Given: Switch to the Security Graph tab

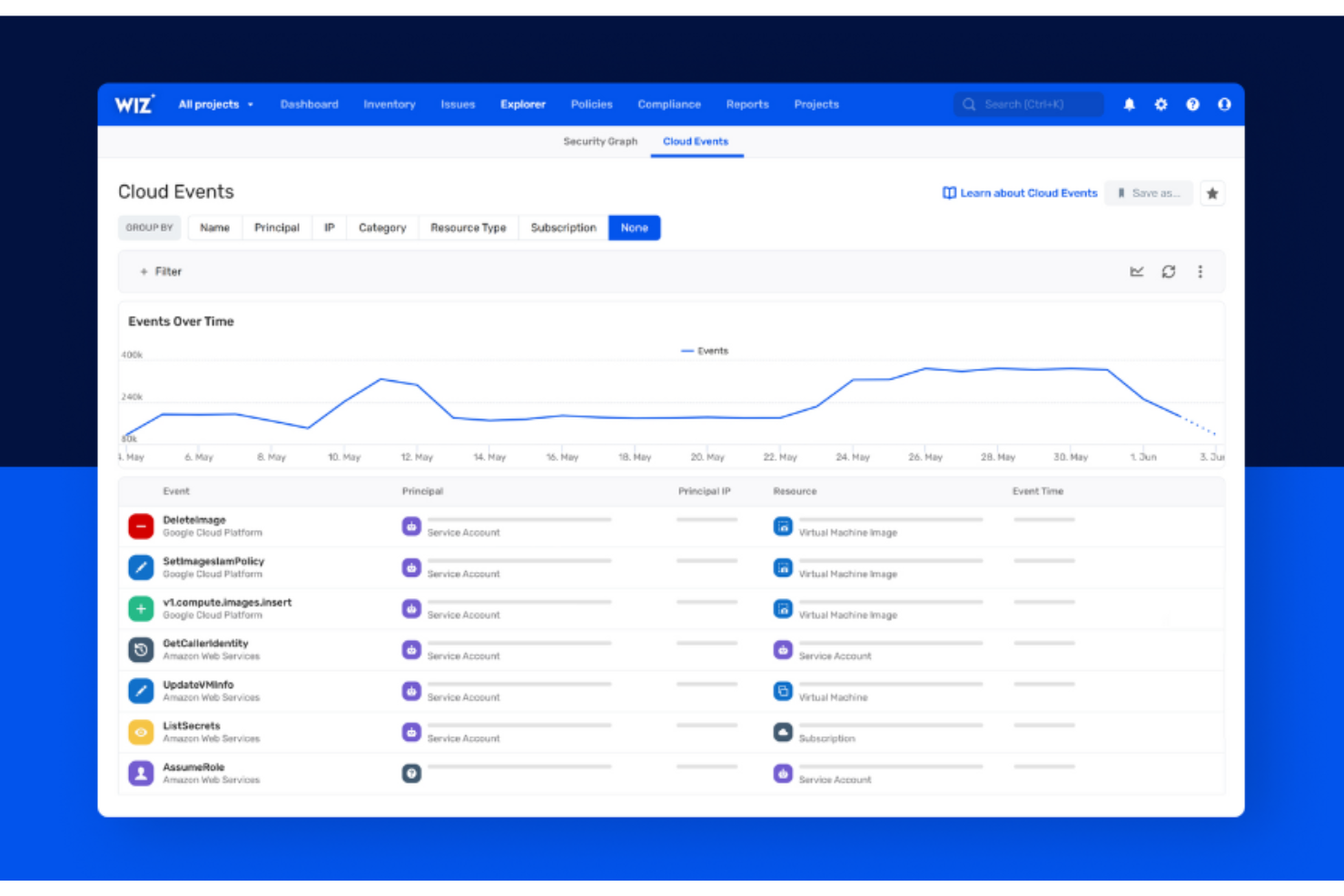Looking at the screenshot, I should coord(600,142).
